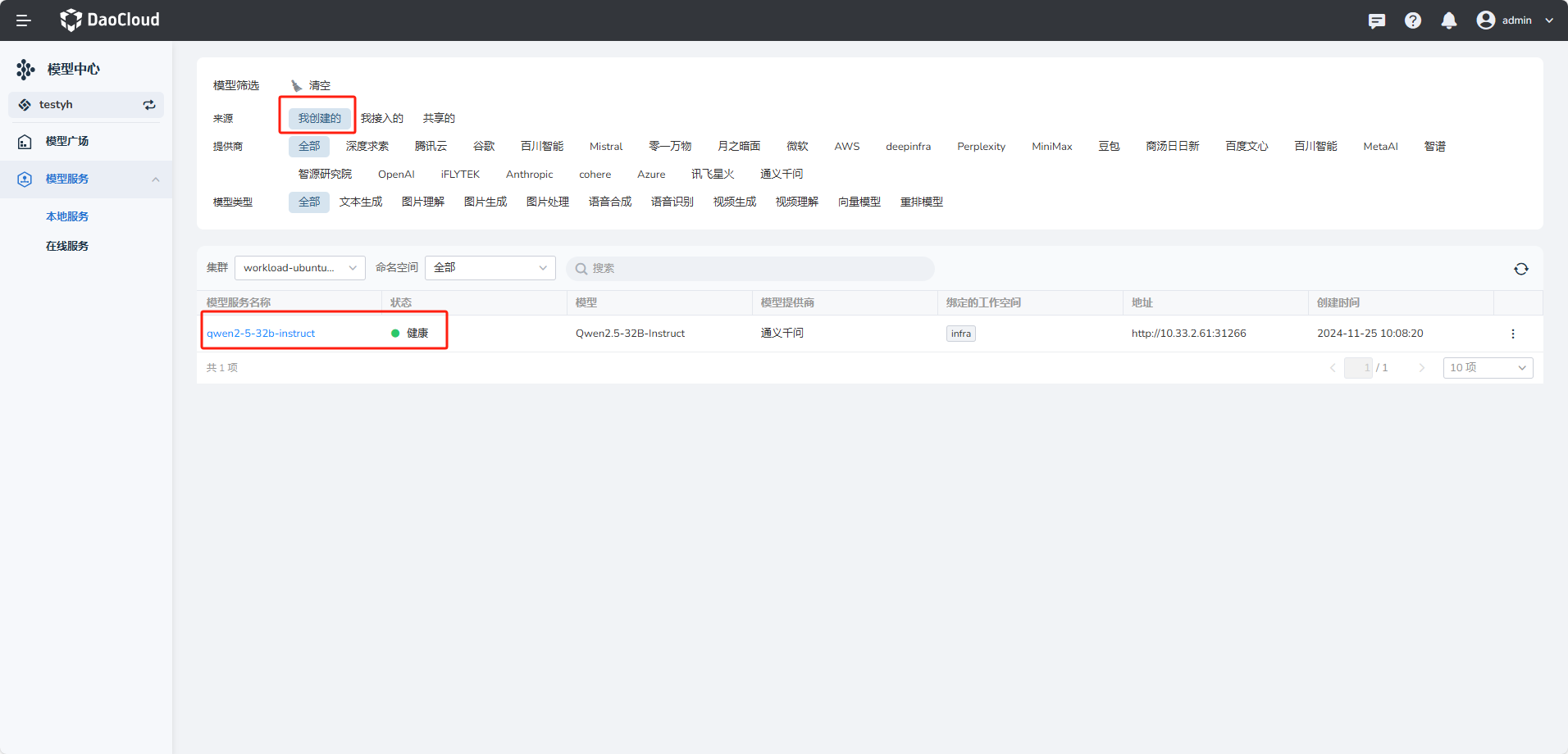Click the DaoCloud logo
The height and width of the screenshot is (754, 1568).
click(110, 20)
